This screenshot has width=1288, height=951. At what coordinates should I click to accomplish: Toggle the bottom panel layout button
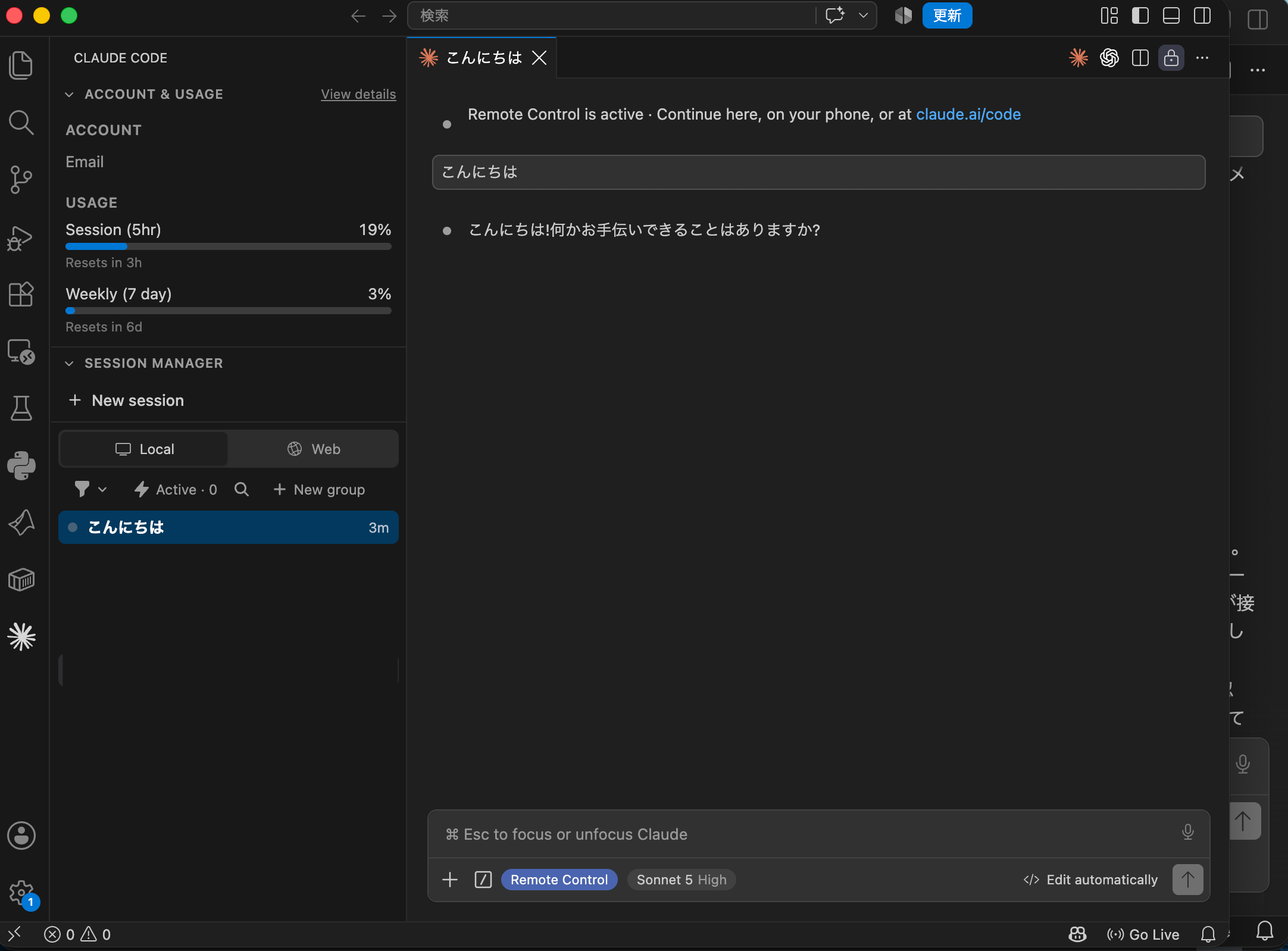click(x=1171, y=15)
